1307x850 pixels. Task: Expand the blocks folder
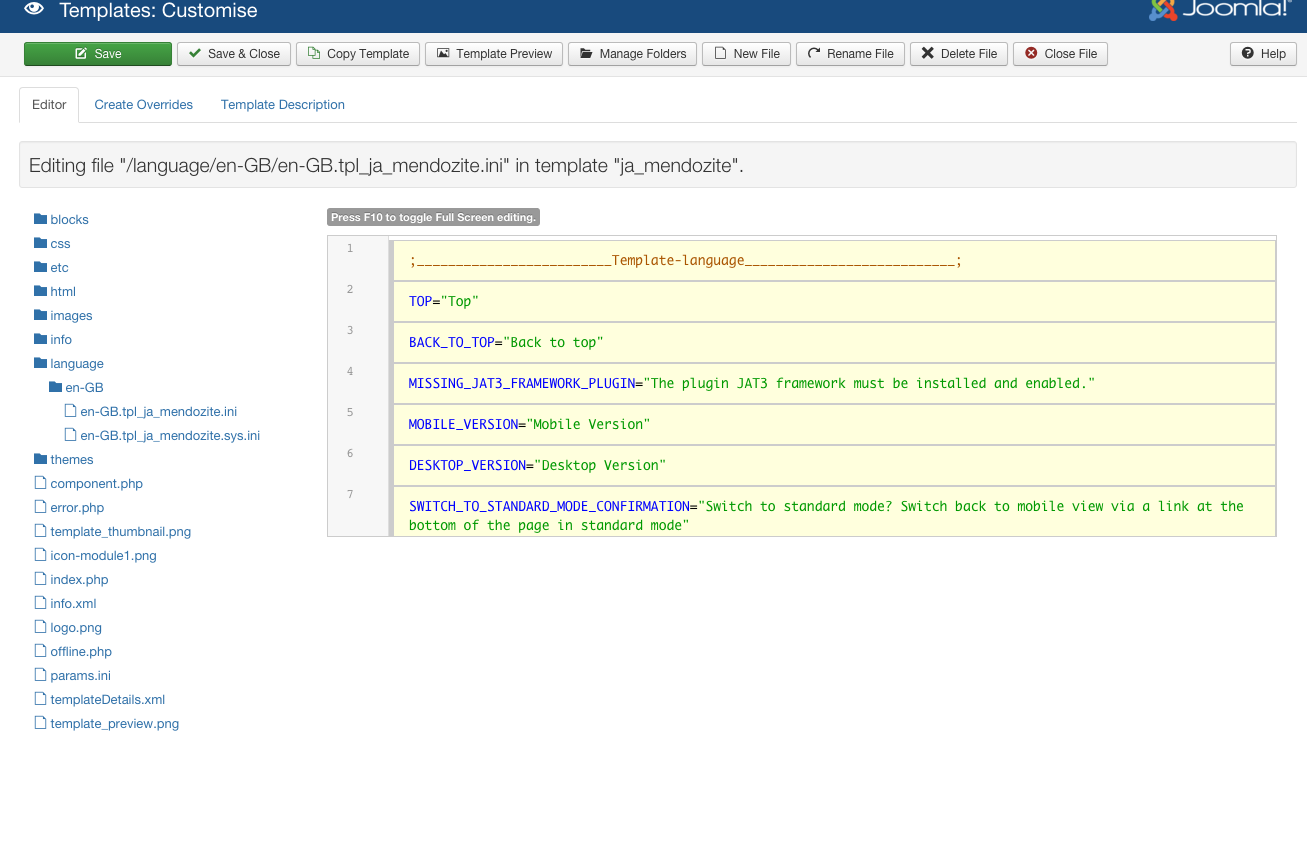click(x=69, y=220)
